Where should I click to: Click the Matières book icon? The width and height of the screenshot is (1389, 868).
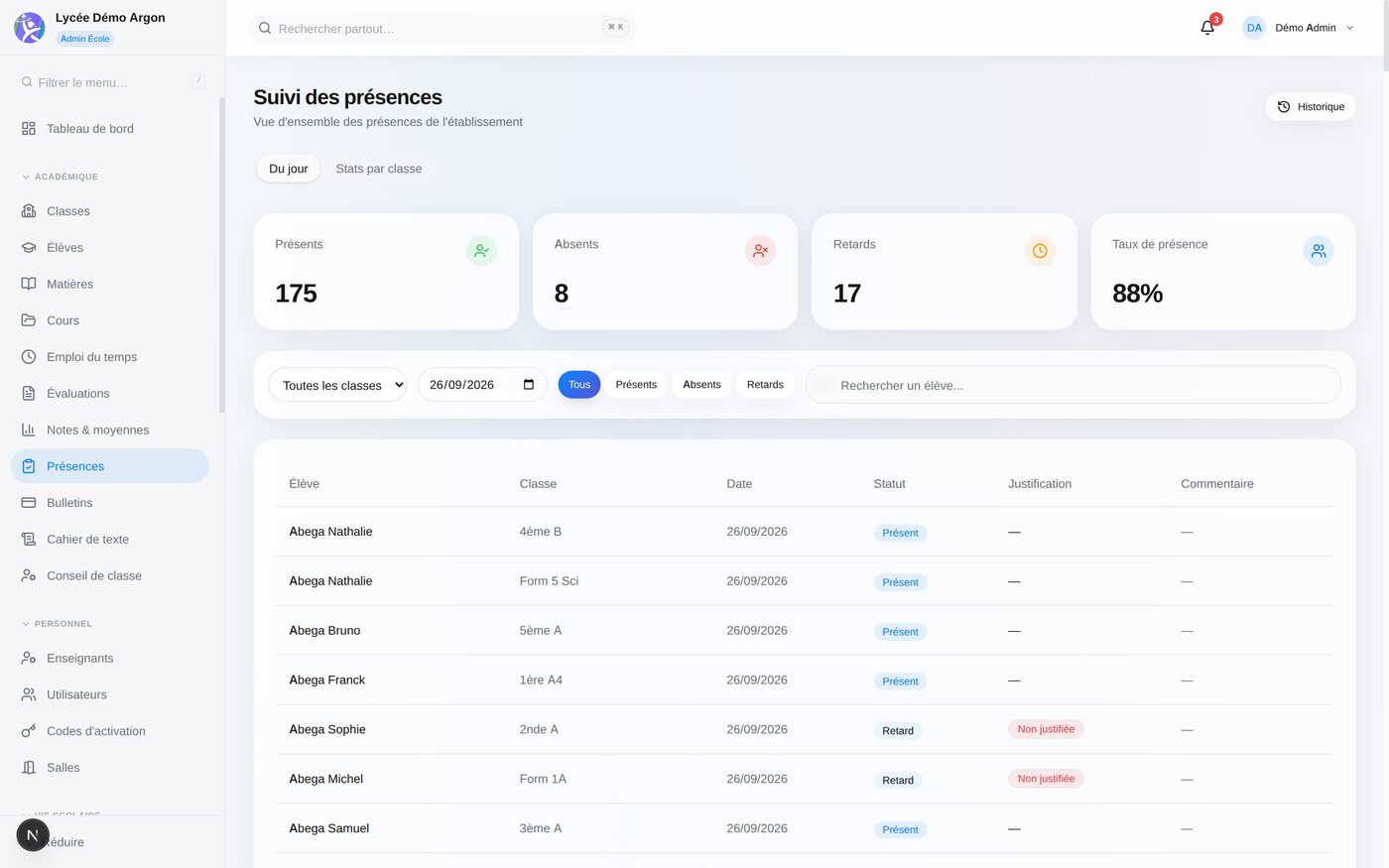29,284
